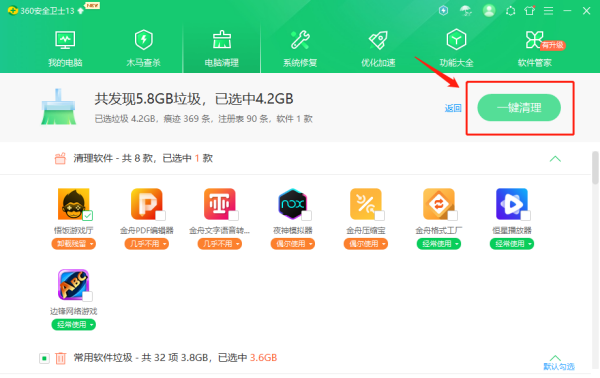Check the 边锋网络游戏 checkbox

(x=88, y=297)
